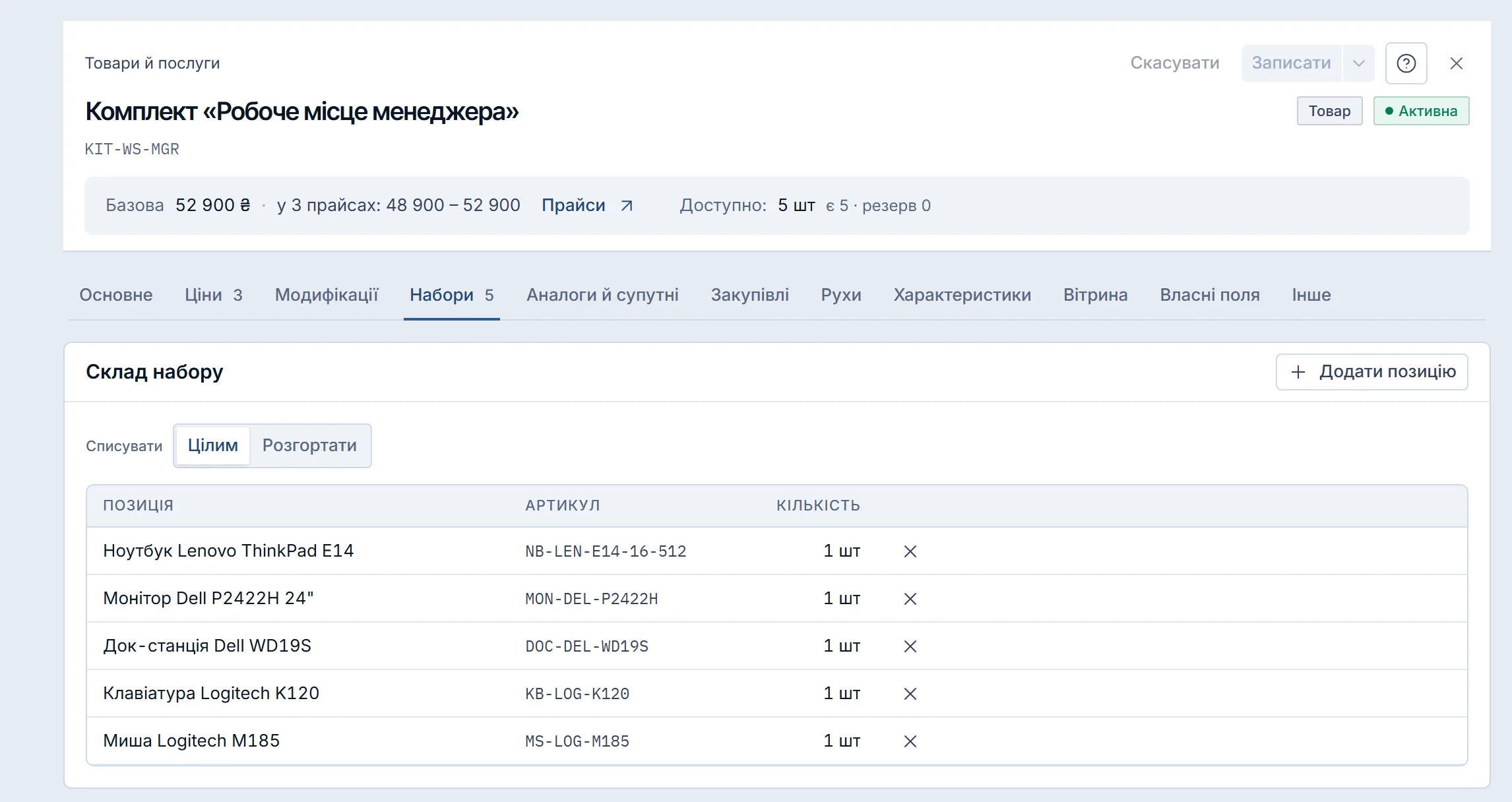Viewport: 1512px width, 802px height.
Task: Open the arrow icon next to Прайси
Action: point(627,206)
